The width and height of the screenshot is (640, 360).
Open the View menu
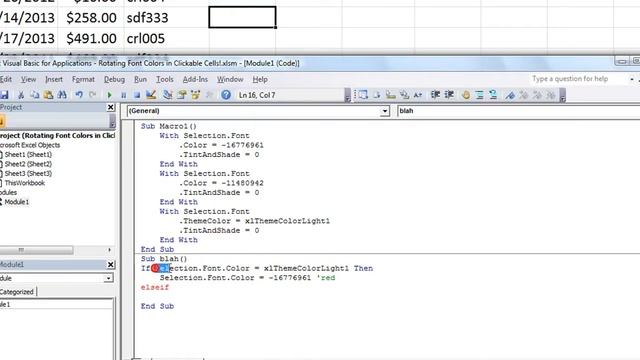pos(29,79)
